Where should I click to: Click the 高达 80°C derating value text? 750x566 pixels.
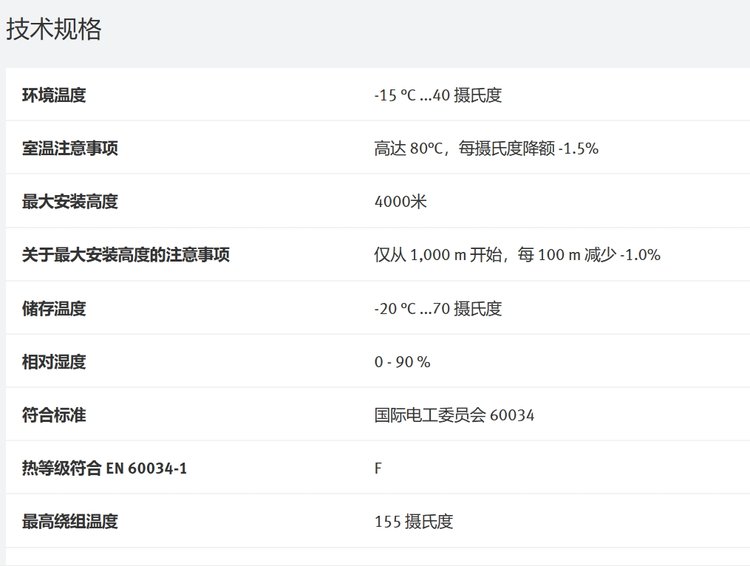pyautogui.click(x=486, y=149)
